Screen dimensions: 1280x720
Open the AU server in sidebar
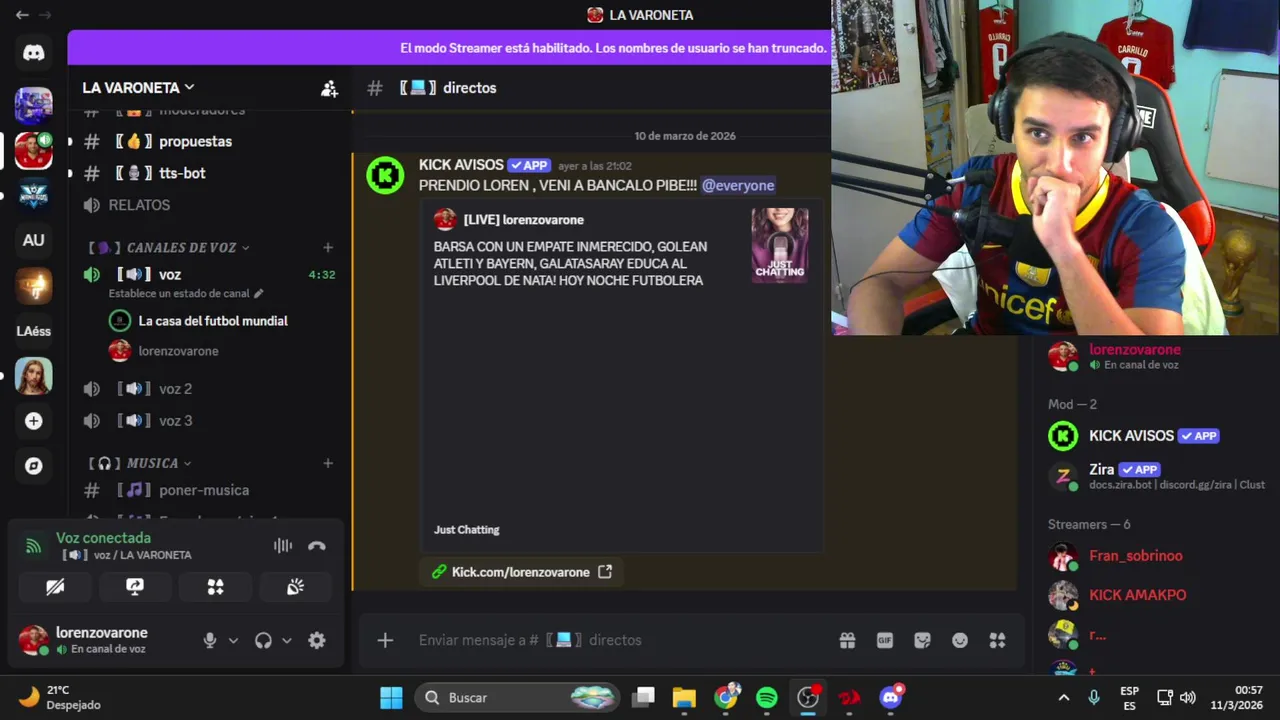pos(34,240)
